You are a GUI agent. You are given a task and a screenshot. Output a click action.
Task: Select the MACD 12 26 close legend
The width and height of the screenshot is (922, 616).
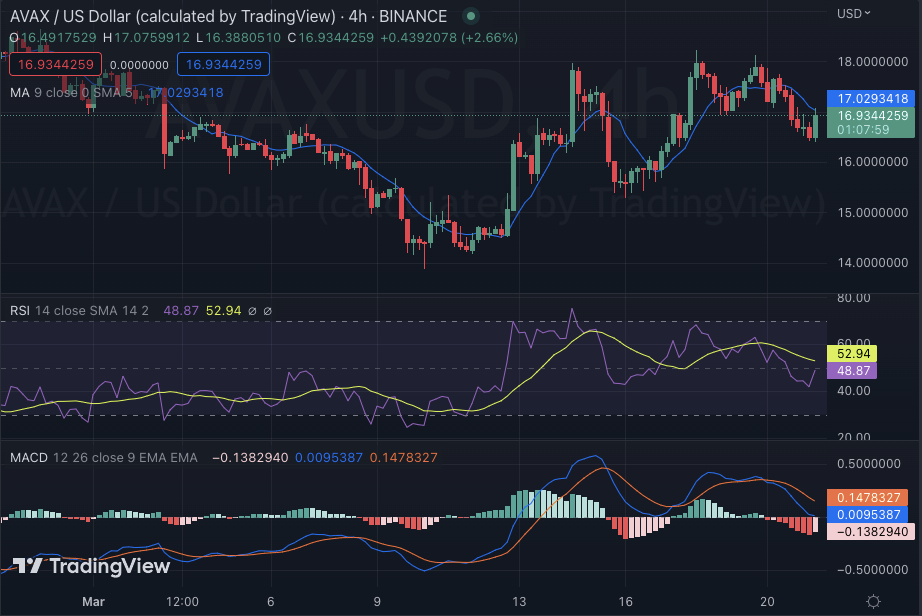click(x=103, y=457)
